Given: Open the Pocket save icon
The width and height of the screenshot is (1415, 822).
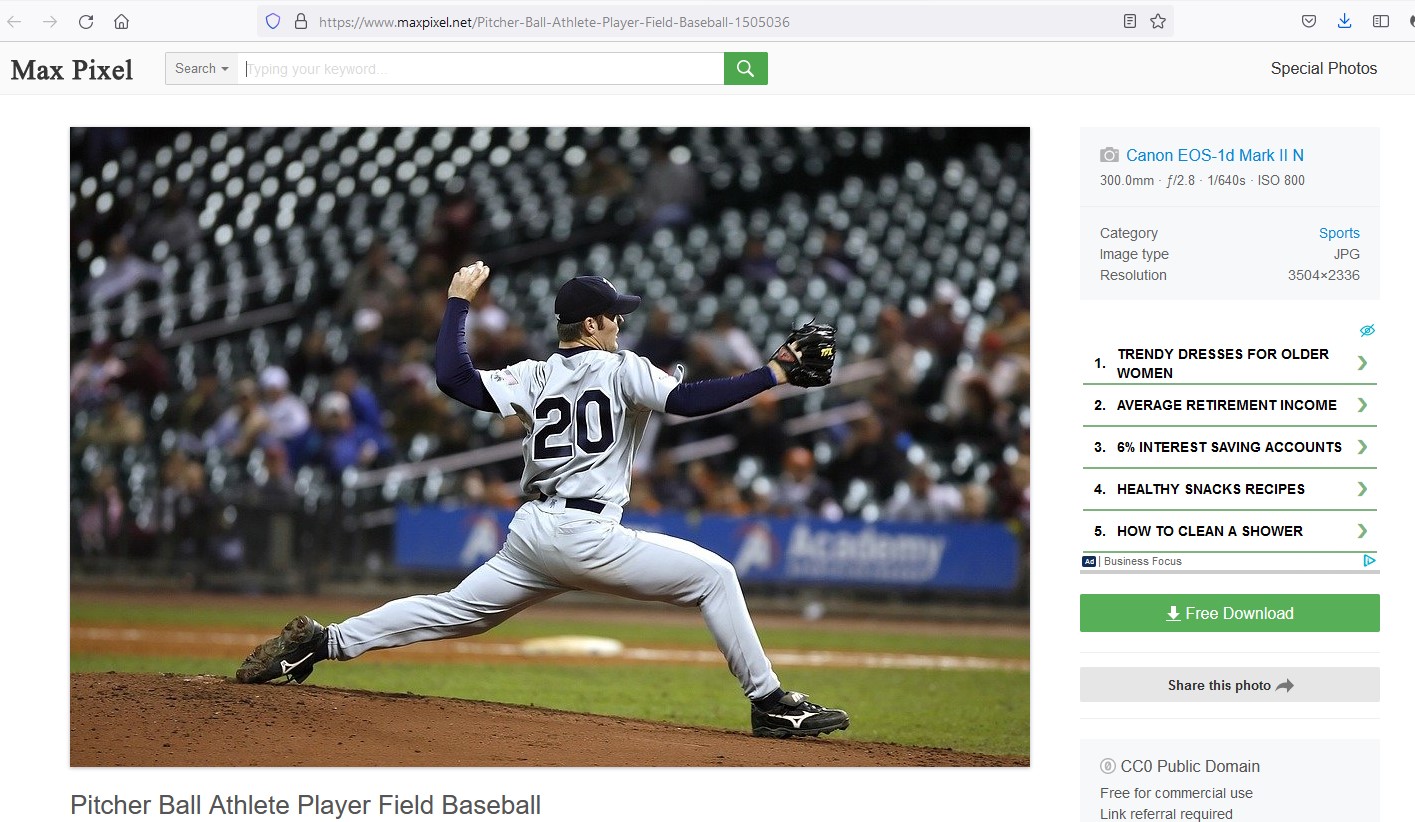Looking at the screenshot, I should coord(1309,21).
